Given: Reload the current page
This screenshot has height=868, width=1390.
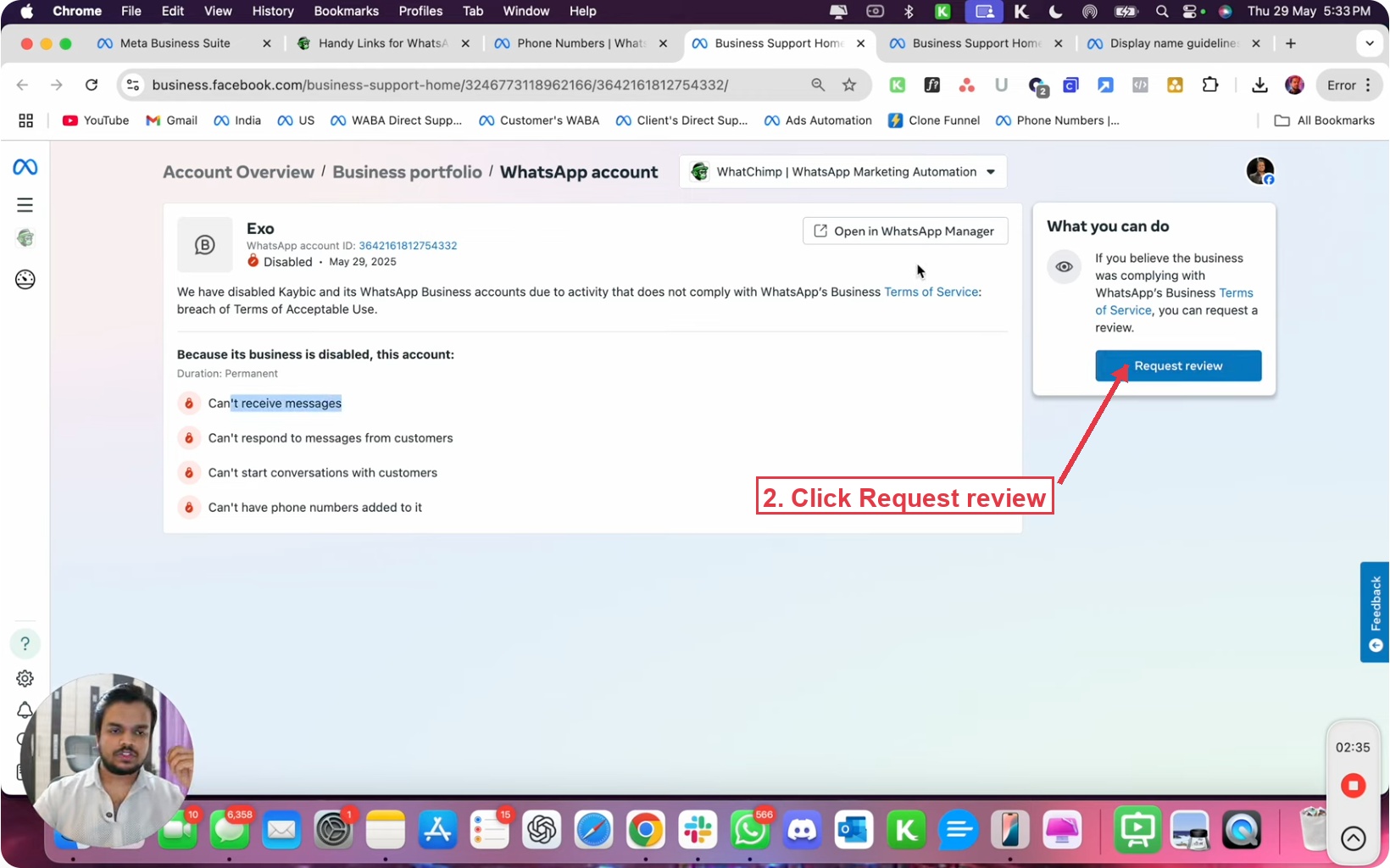Looking at the screenshot, I should coord(92,85).
